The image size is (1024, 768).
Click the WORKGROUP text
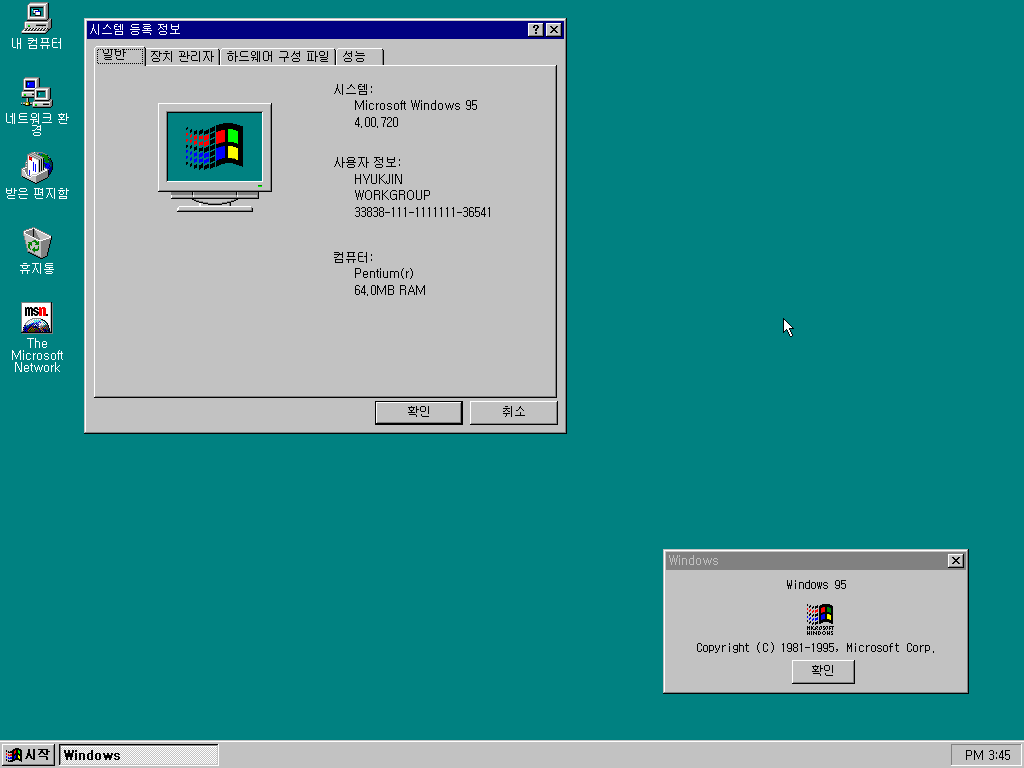tap(392, 195)
